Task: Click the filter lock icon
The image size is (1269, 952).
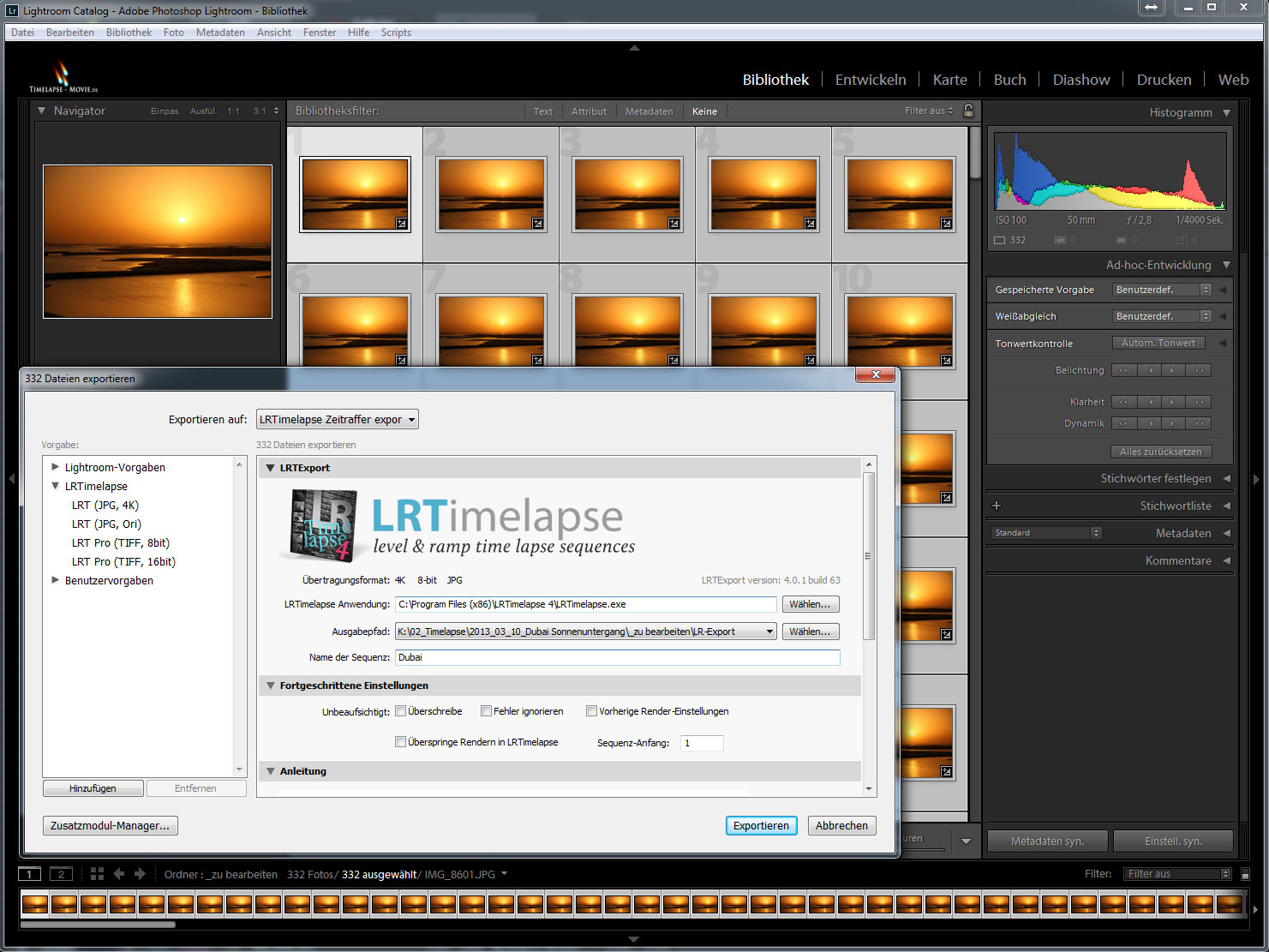Action: pyautogui.click(x=968, y=111)
